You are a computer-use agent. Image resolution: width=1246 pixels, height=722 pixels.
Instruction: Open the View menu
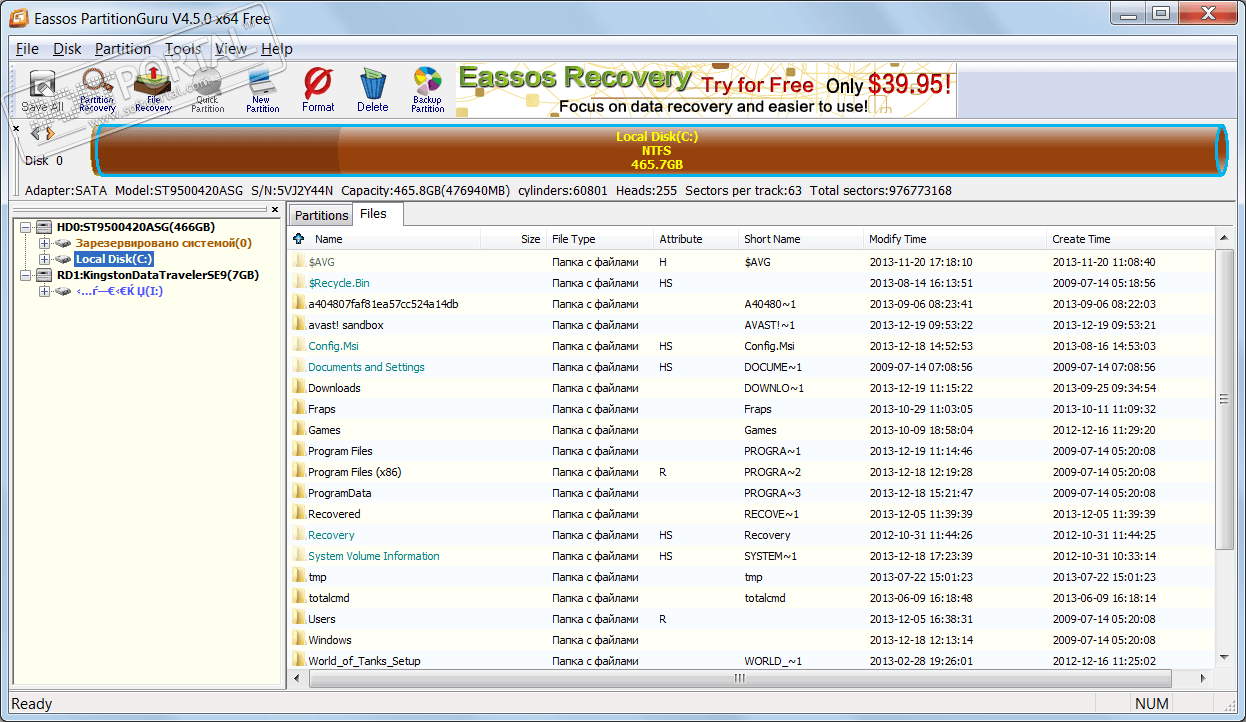pyautogui.click(x=231, y=48)
